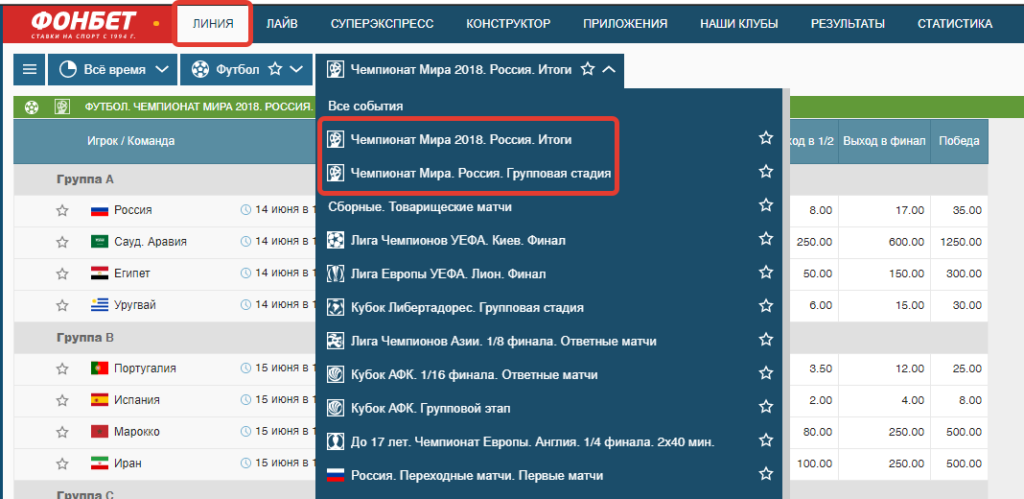
Task: Click Лига Чемпионов Азии icon
Action: pos(336,341)
